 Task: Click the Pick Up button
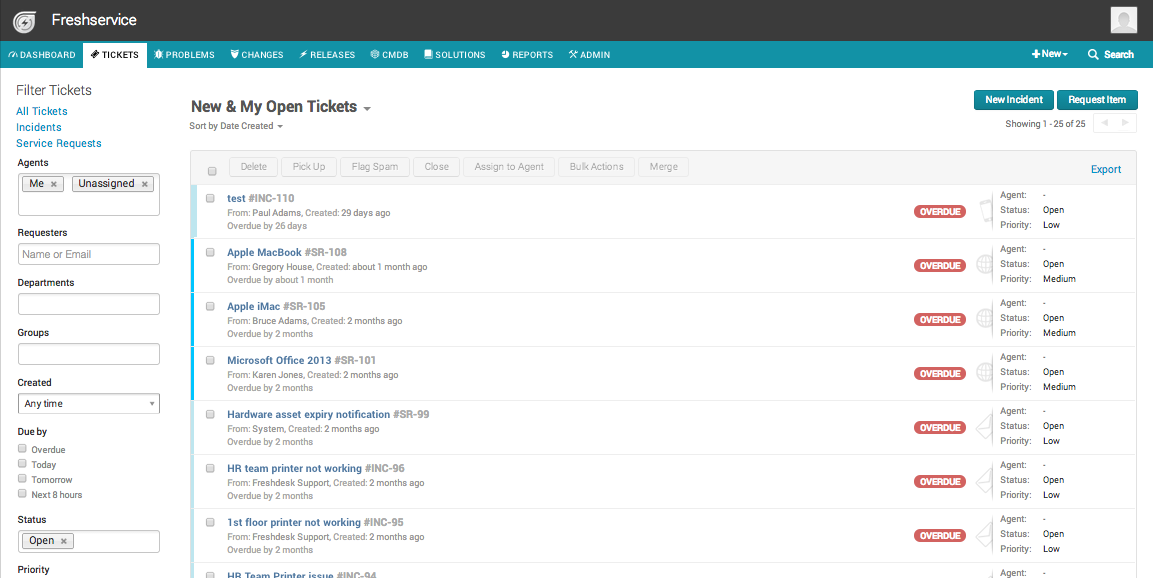point(309,167)
